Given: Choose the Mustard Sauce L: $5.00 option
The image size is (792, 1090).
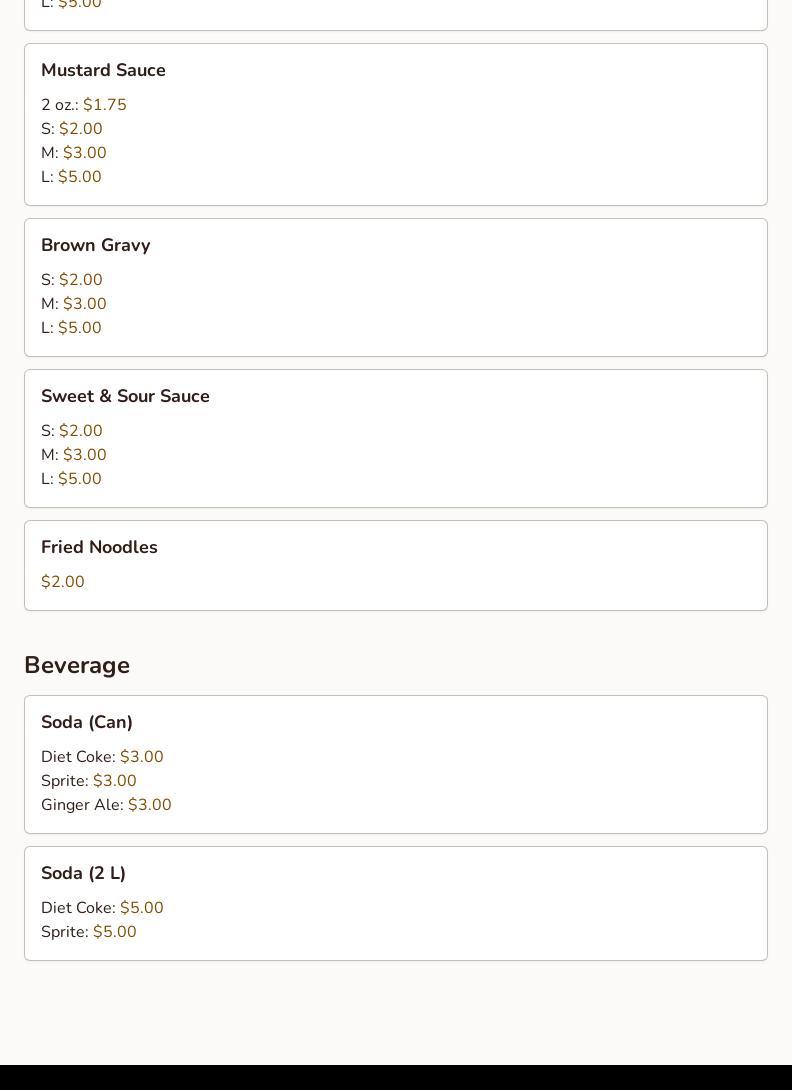Looking at the screenshot, I should [71, 177].
